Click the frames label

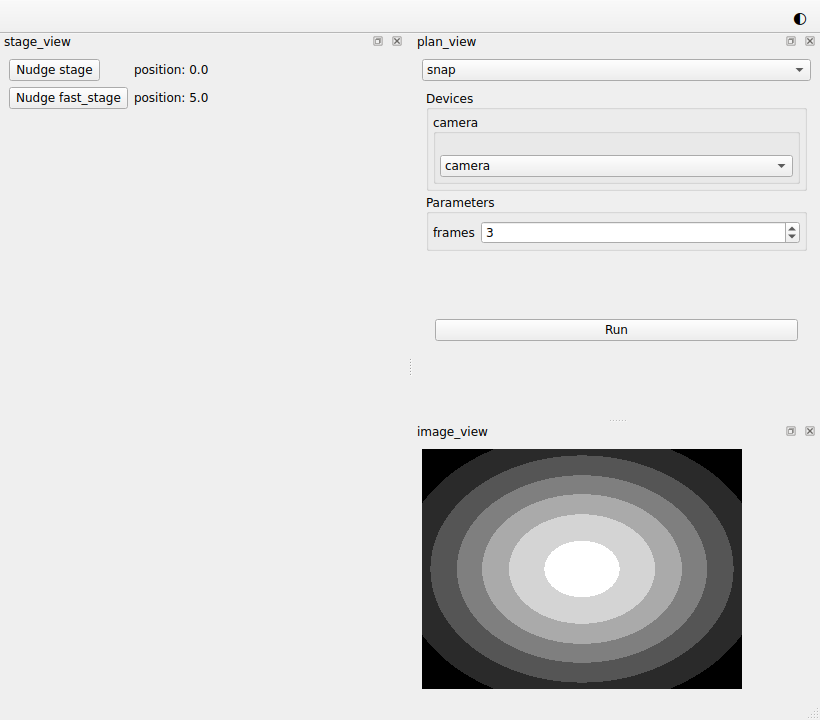coord(453,233)
